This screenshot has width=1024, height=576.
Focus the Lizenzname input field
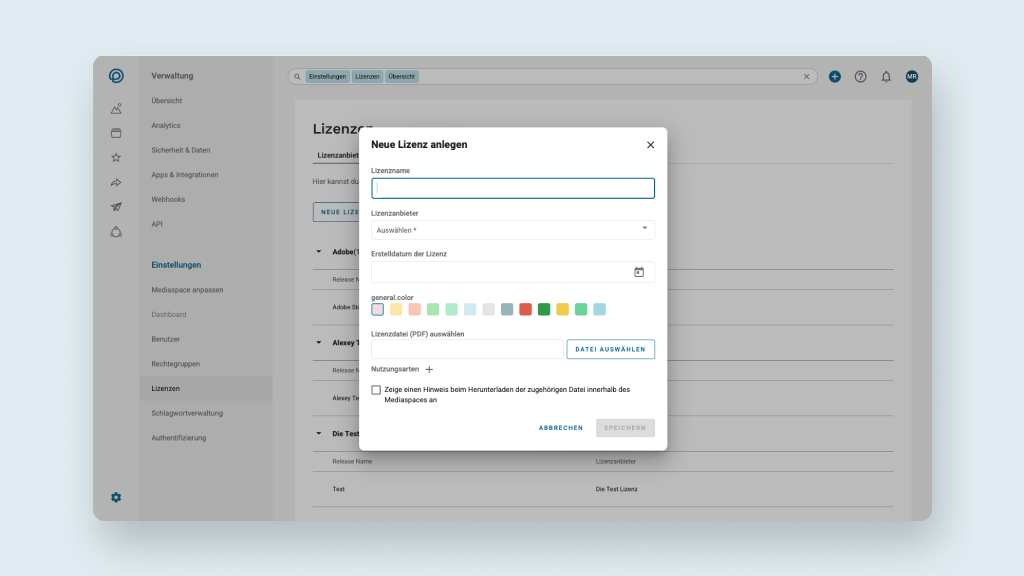tap(513, 188)
